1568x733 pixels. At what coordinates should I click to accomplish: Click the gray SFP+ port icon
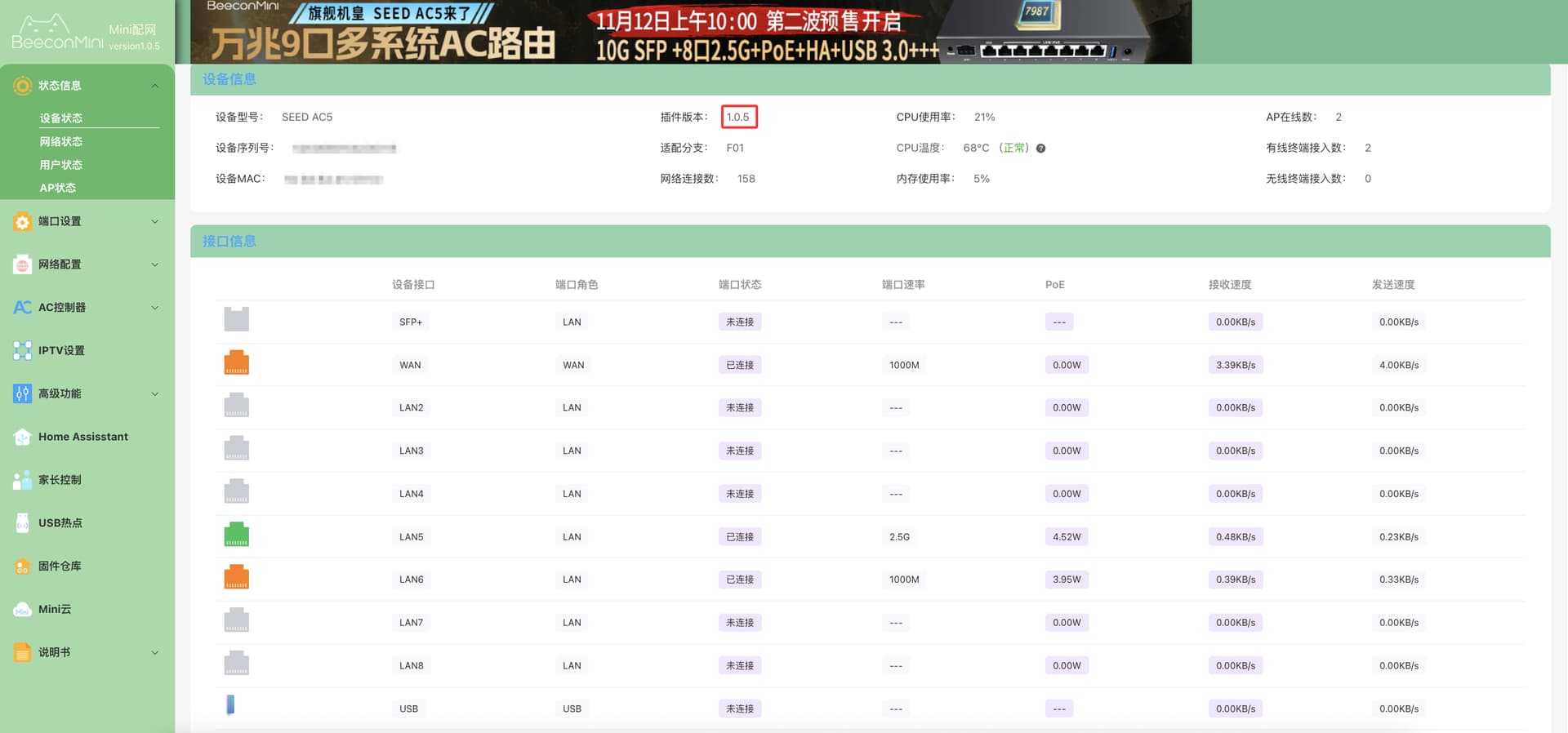coord(236,319)
